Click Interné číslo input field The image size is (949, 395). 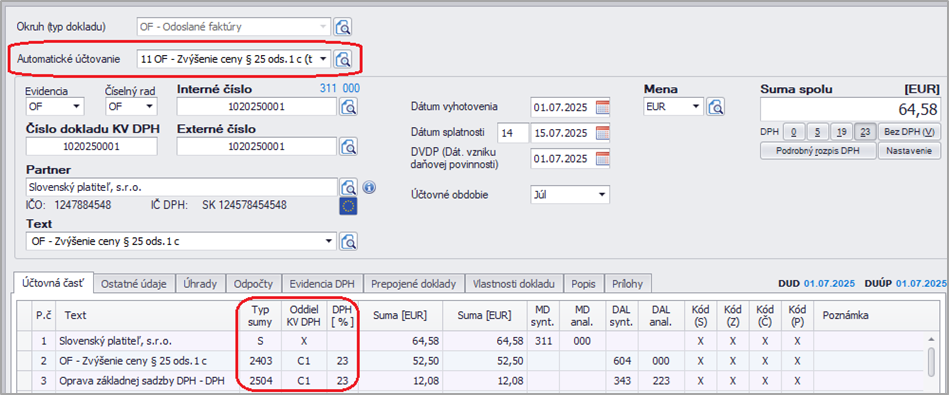(257, 107)
